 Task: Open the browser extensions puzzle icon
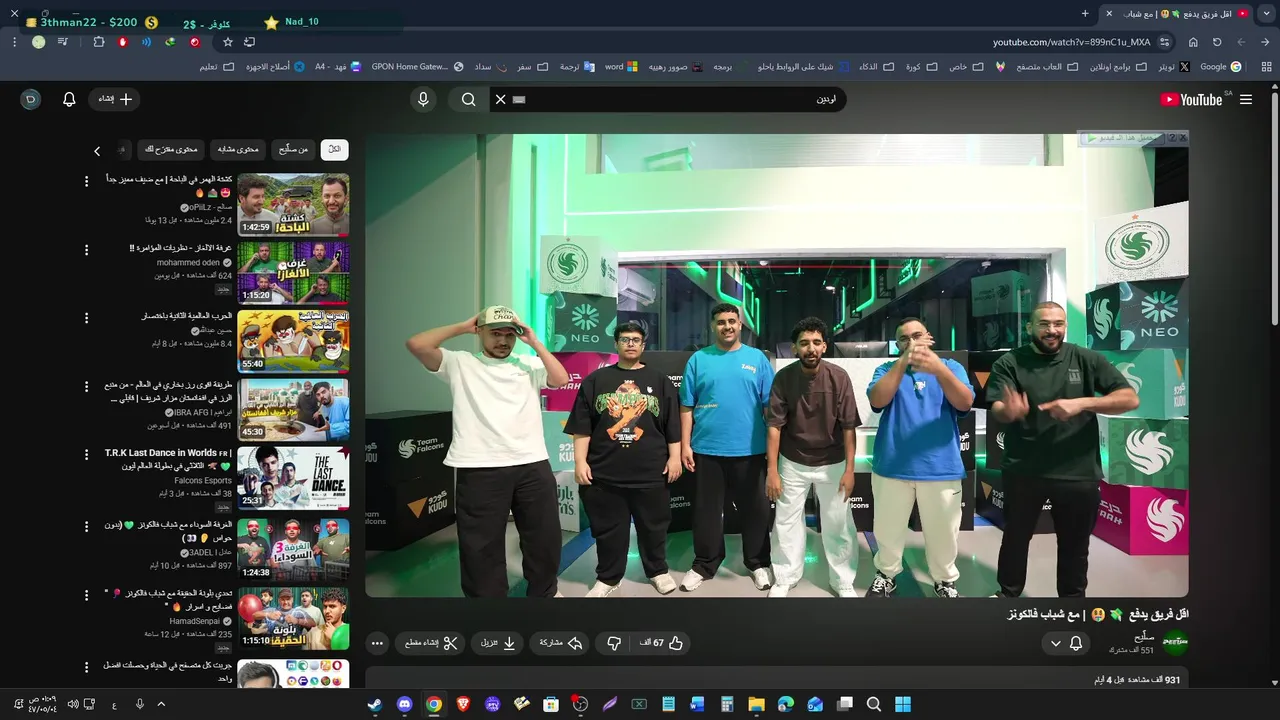pos(98,42)
